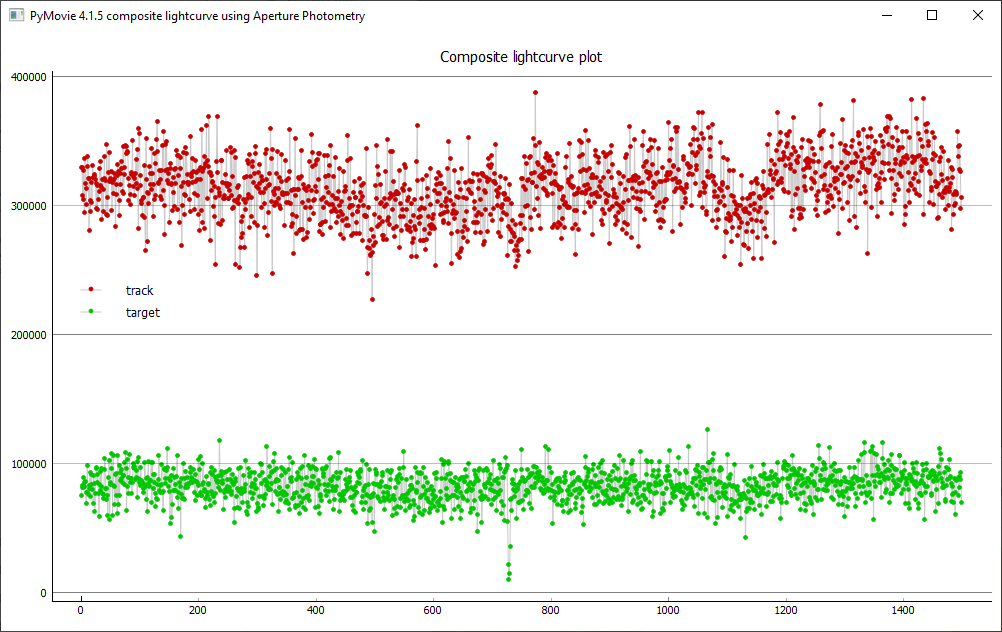Click the "Composite lightcurve plot" title

(521, 57)
